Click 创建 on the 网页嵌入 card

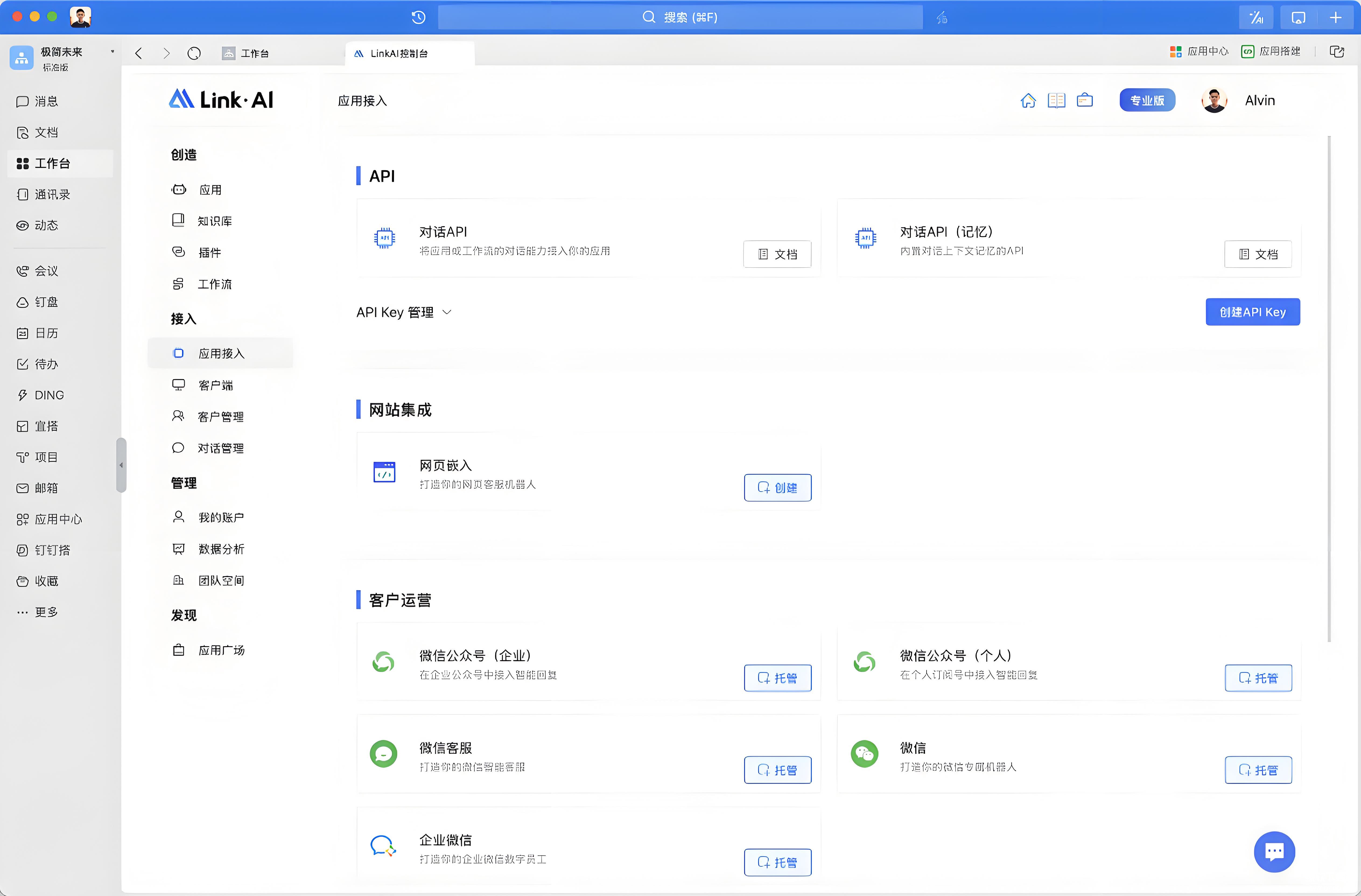(777, 488)
